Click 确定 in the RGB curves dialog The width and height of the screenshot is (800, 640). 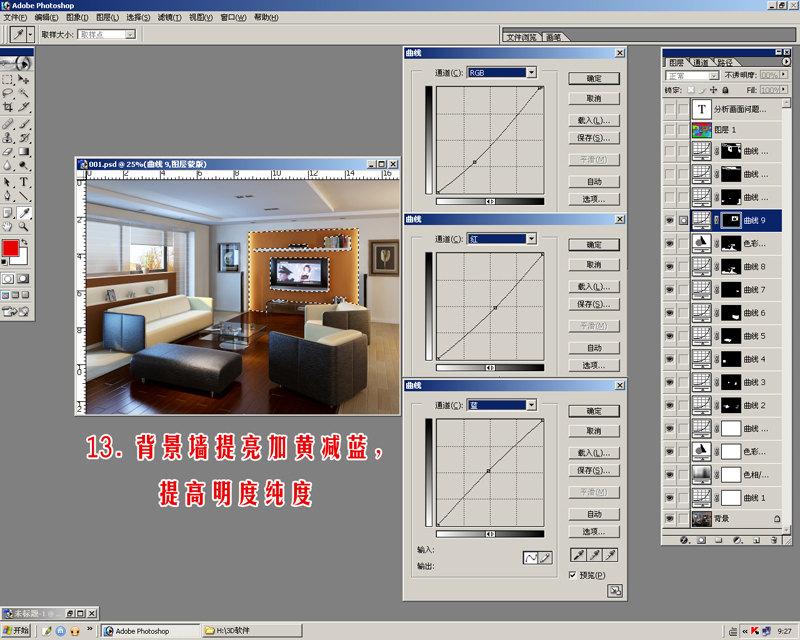point(594,79)
